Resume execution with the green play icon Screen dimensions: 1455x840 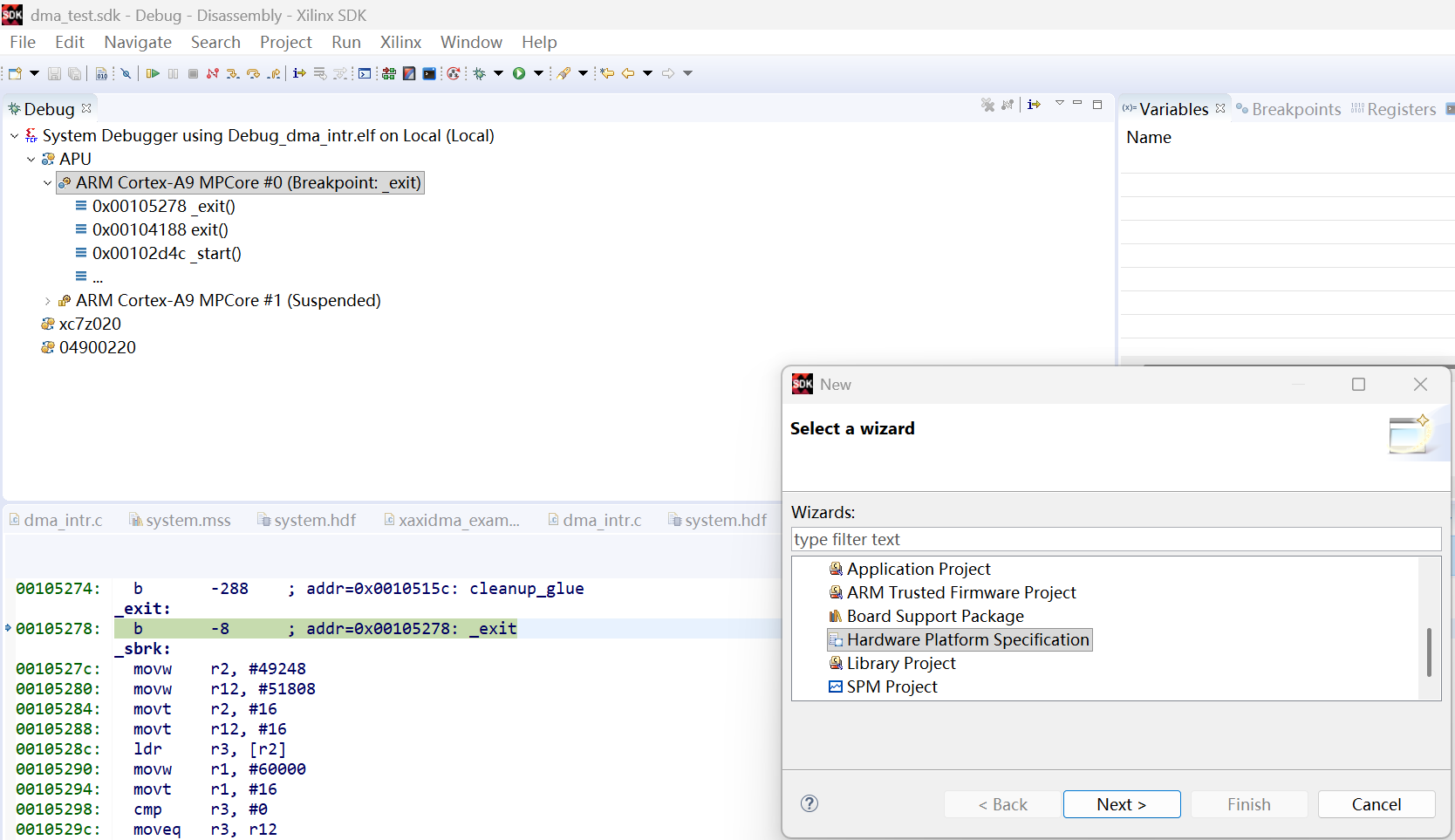click(153, 73)
